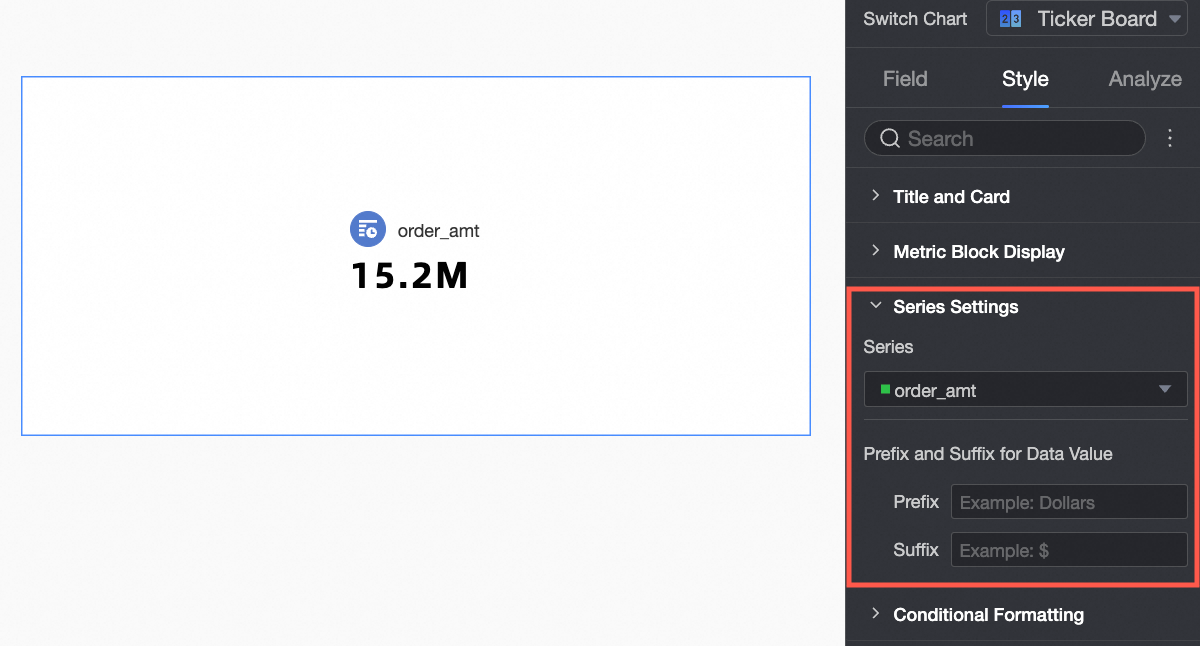Click the 15.2M value in the chart
The height and width of the screenshot is (646, 1200).
coord(410,277)
